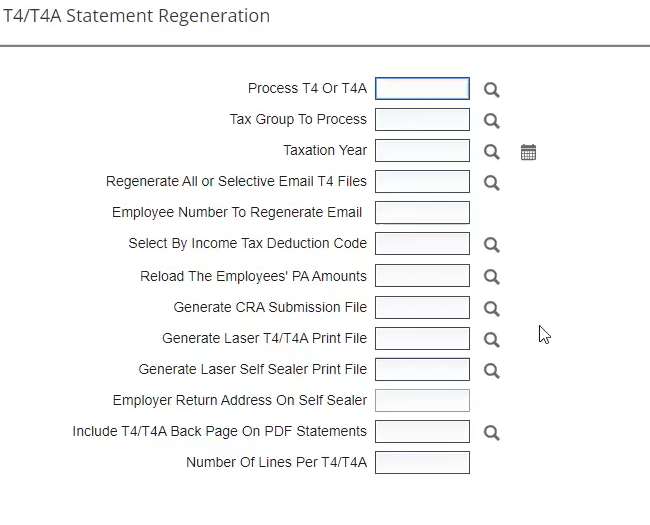
Task: Click Employee Number To Regenerate Email field
Action: click(422, 213)
